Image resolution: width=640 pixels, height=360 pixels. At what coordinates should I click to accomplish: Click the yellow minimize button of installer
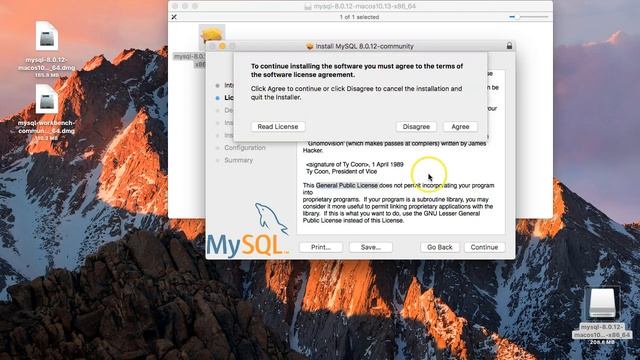click(222, 46)
